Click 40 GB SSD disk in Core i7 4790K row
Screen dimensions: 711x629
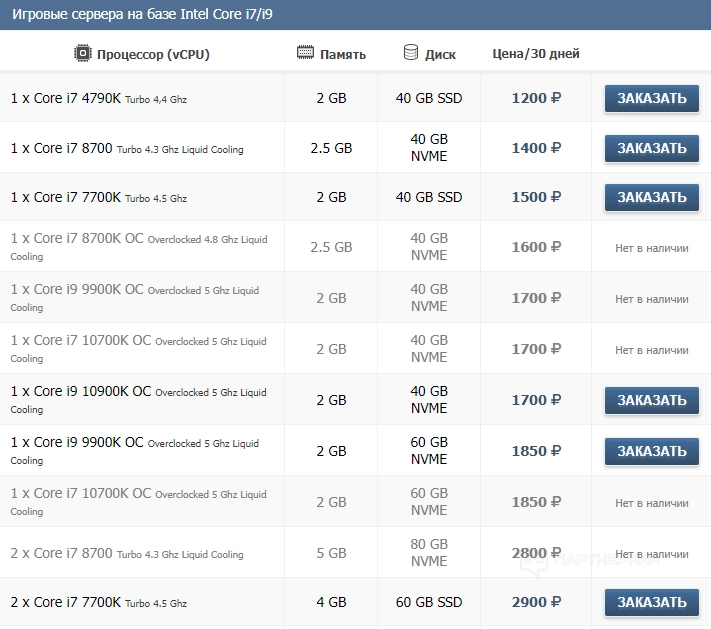[429, 98]
